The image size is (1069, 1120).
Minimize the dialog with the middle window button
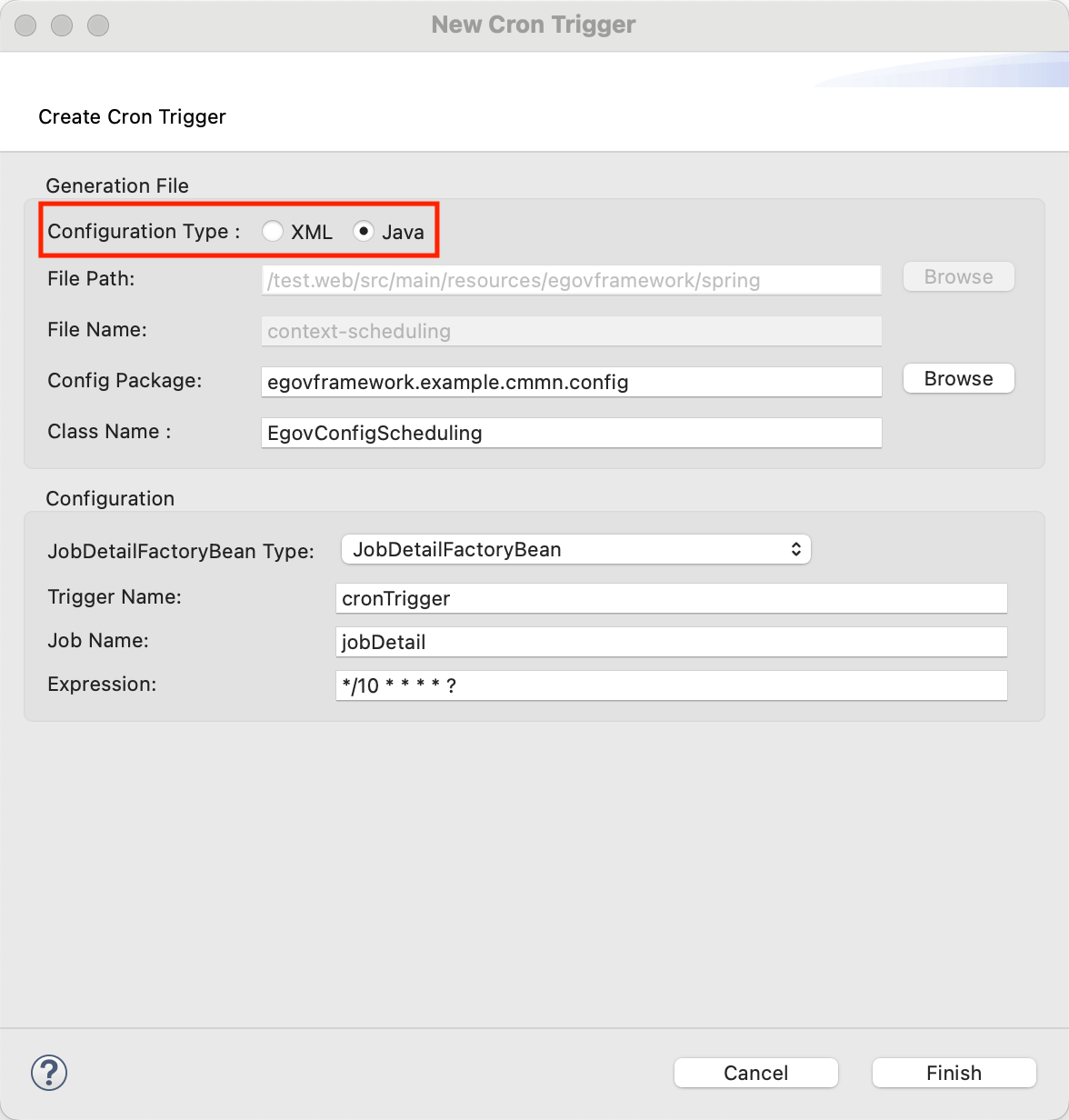click(62, 25)
